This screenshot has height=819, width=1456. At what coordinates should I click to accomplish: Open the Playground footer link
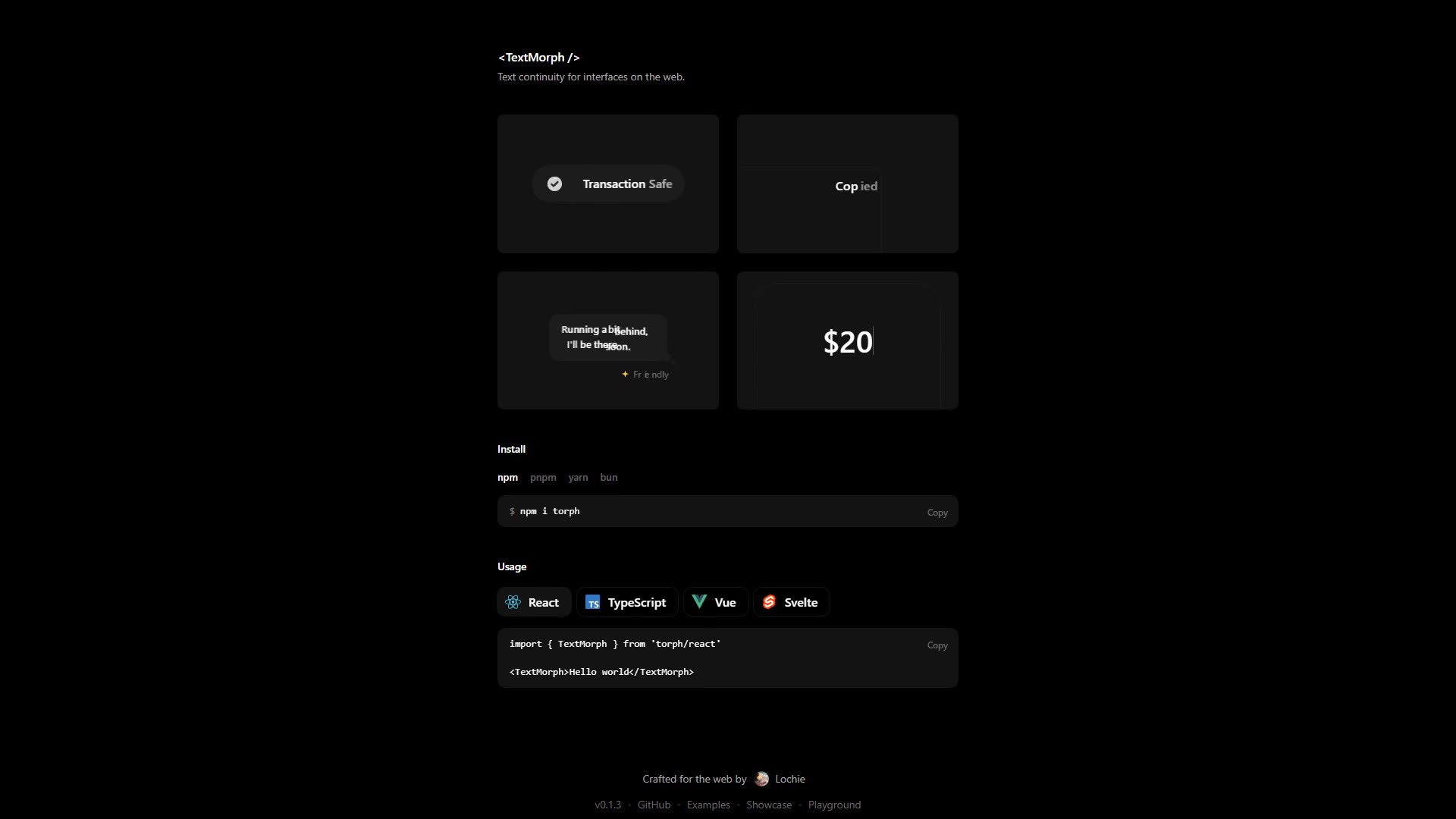(834, 805)
